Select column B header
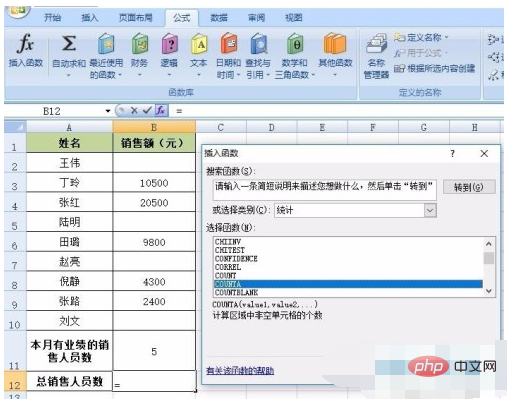507x399 pixels. 154,127
